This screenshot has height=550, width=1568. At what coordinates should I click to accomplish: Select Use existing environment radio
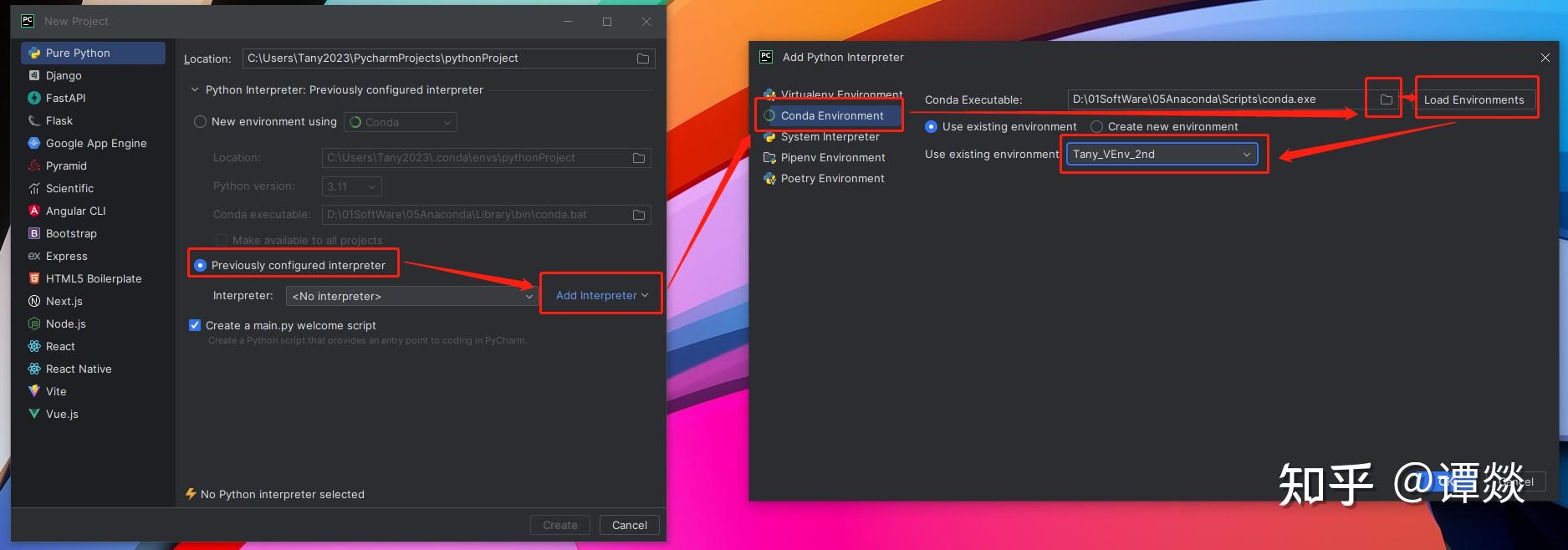pyautogui.click(x=931, y=126)
